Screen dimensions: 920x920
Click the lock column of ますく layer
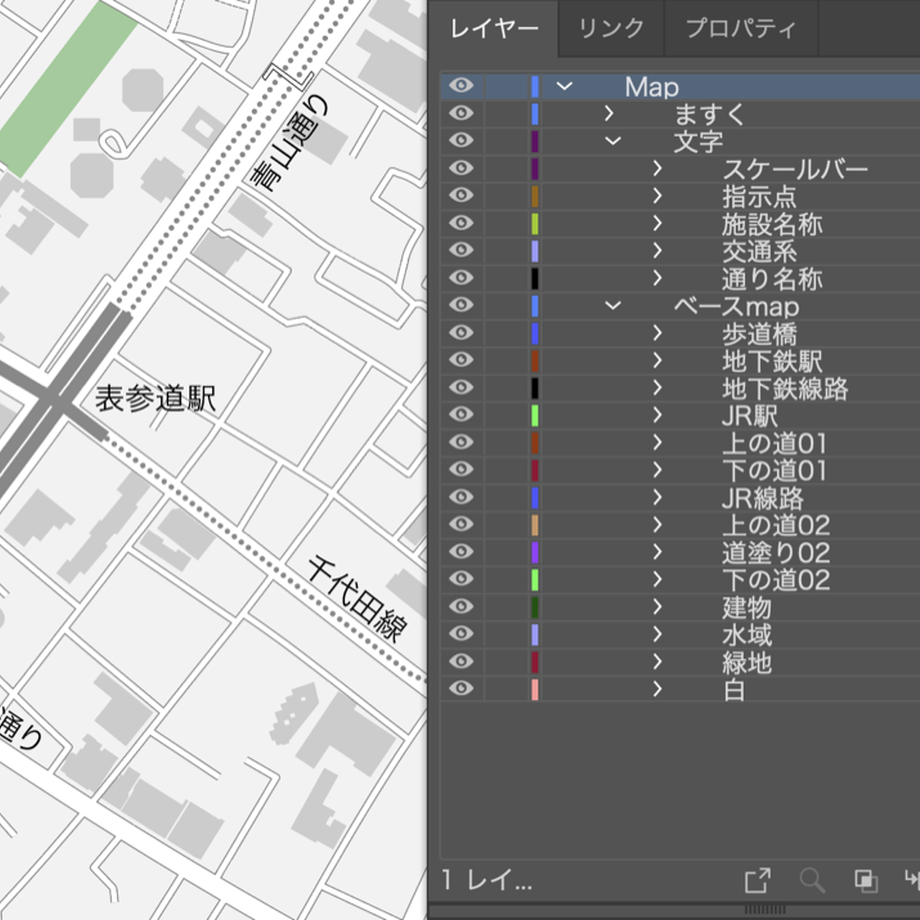[x=508, y=113]
